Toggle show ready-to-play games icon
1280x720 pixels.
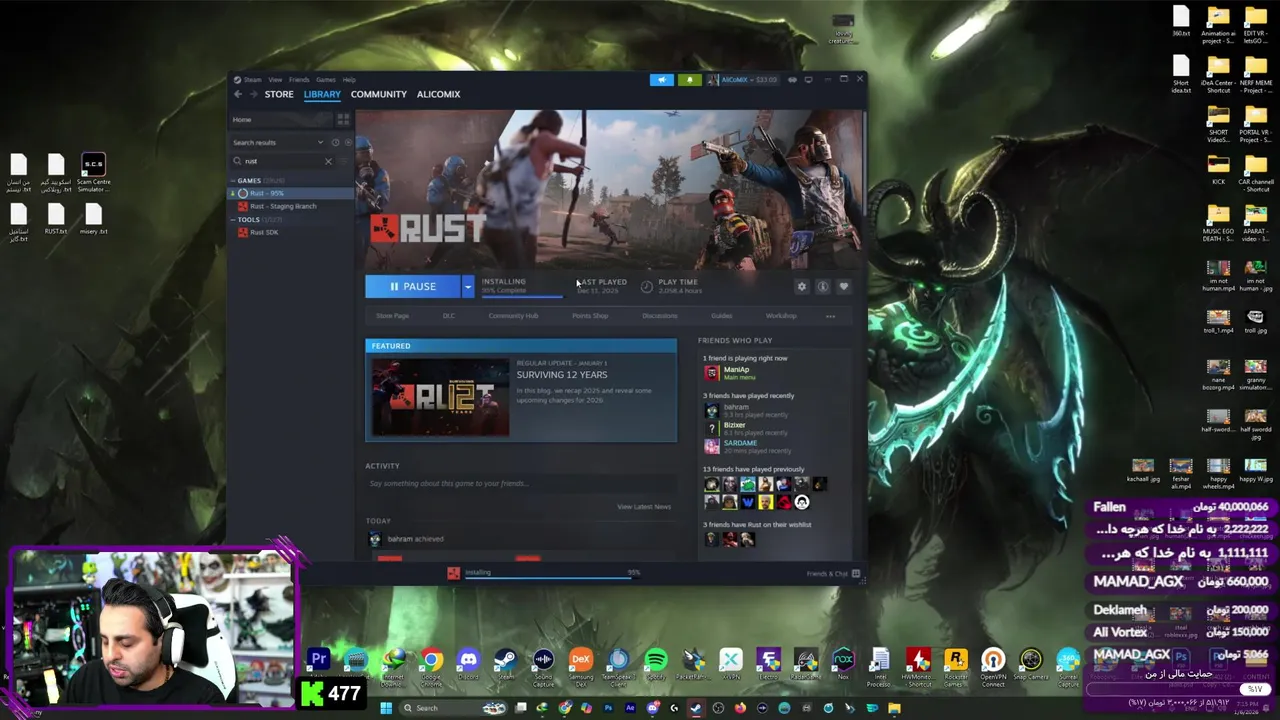[347, 143]
